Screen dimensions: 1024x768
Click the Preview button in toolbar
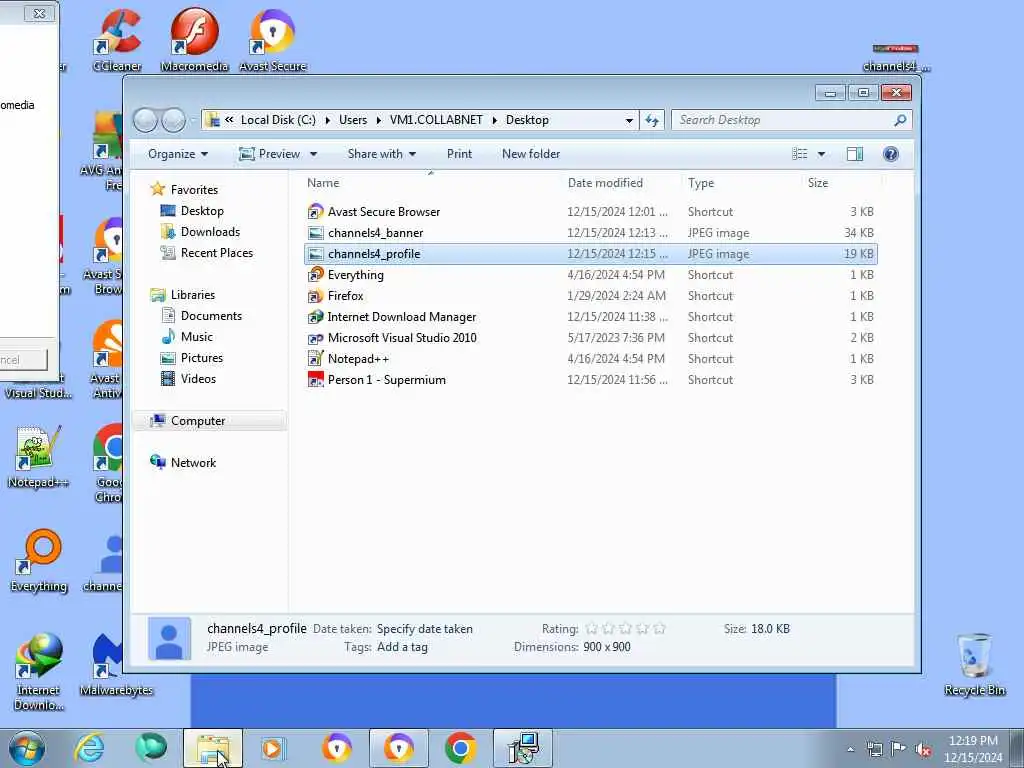point(269,154)
